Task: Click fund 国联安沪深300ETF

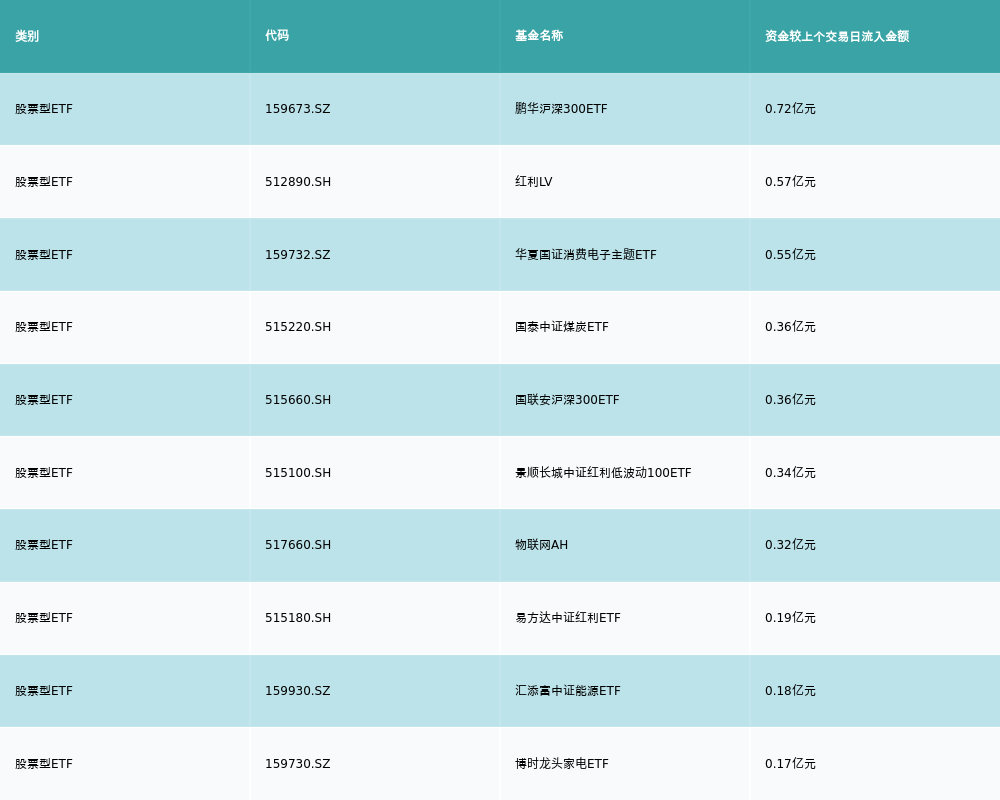Action: click(x=567, y=400)
